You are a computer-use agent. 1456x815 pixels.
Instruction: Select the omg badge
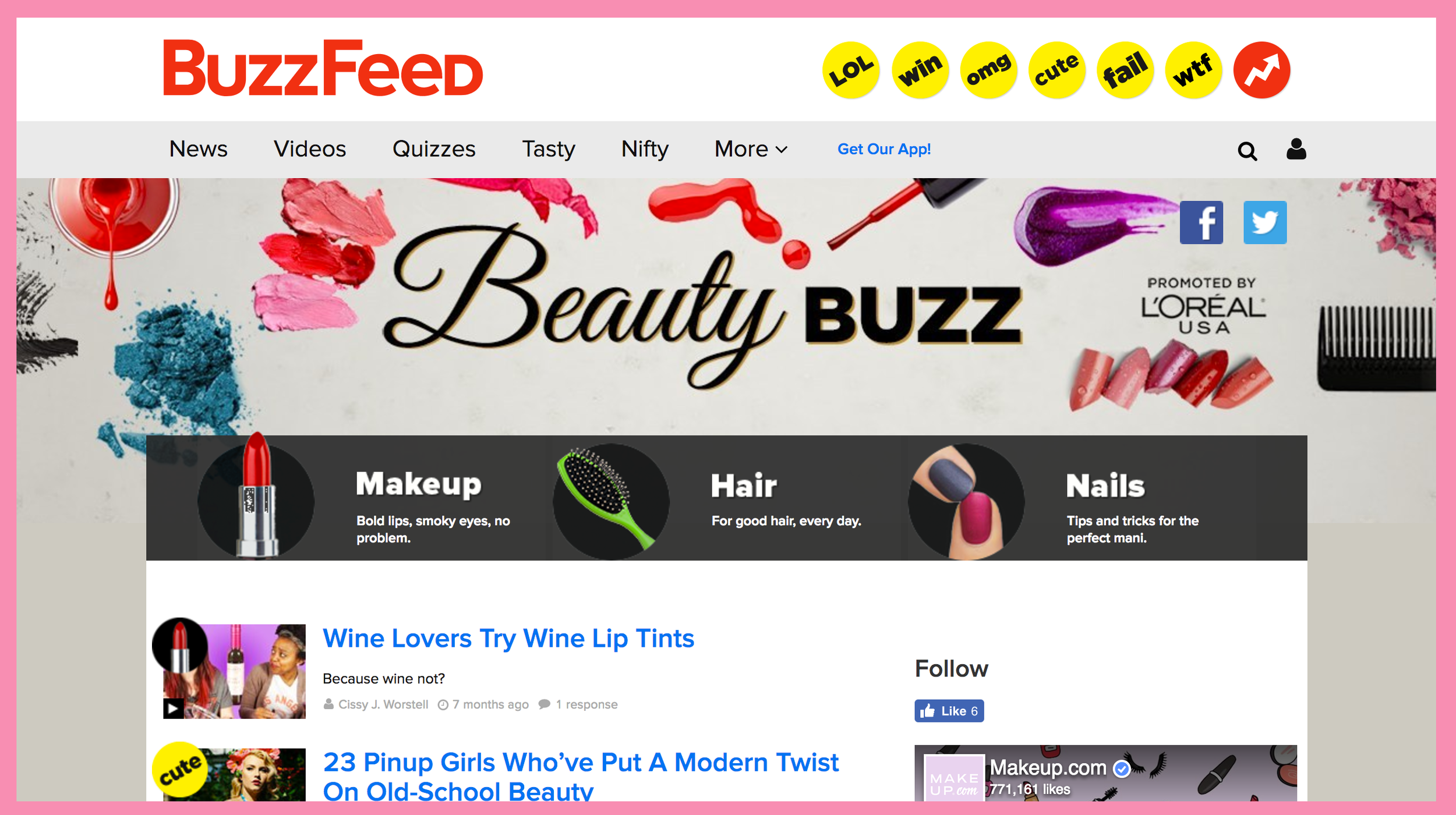click(988, 70)
